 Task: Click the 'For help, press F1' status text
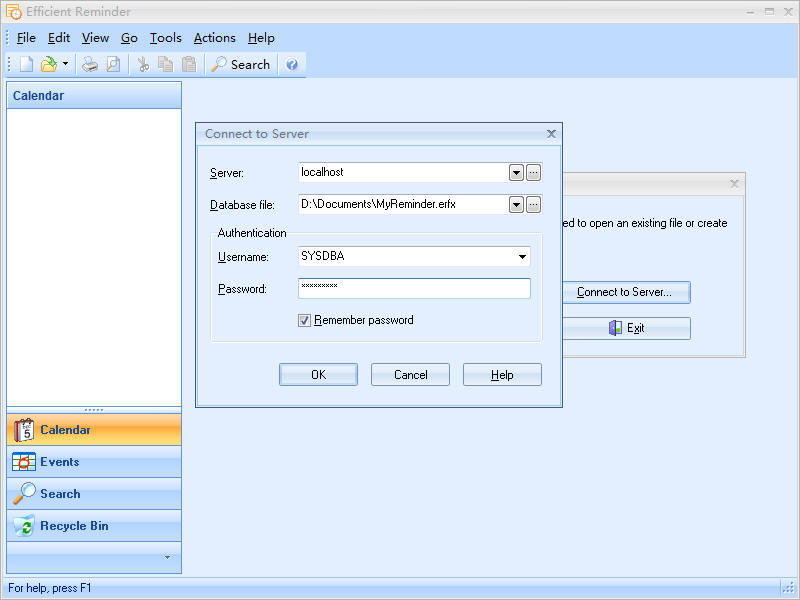click(50, 588)
